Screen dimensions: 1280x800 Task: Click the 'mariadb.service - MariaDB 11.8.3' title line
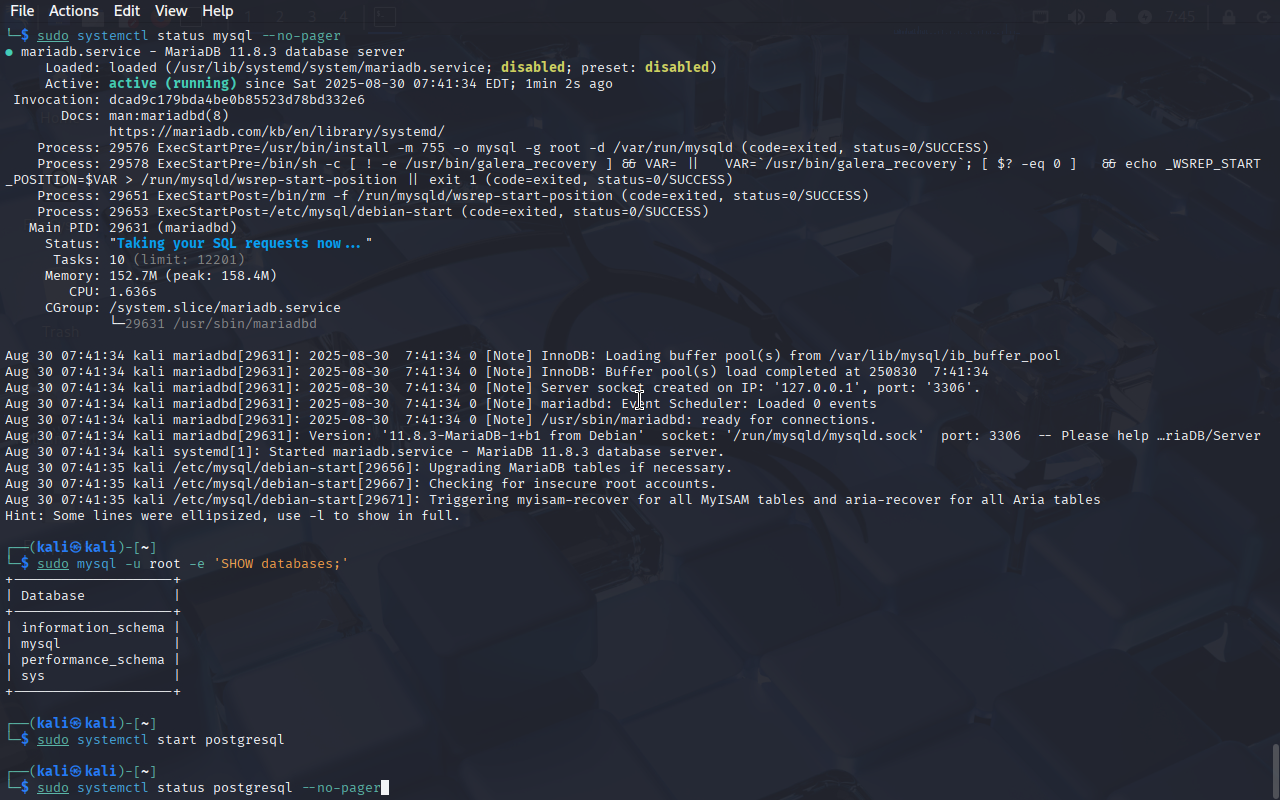[205, 52]
